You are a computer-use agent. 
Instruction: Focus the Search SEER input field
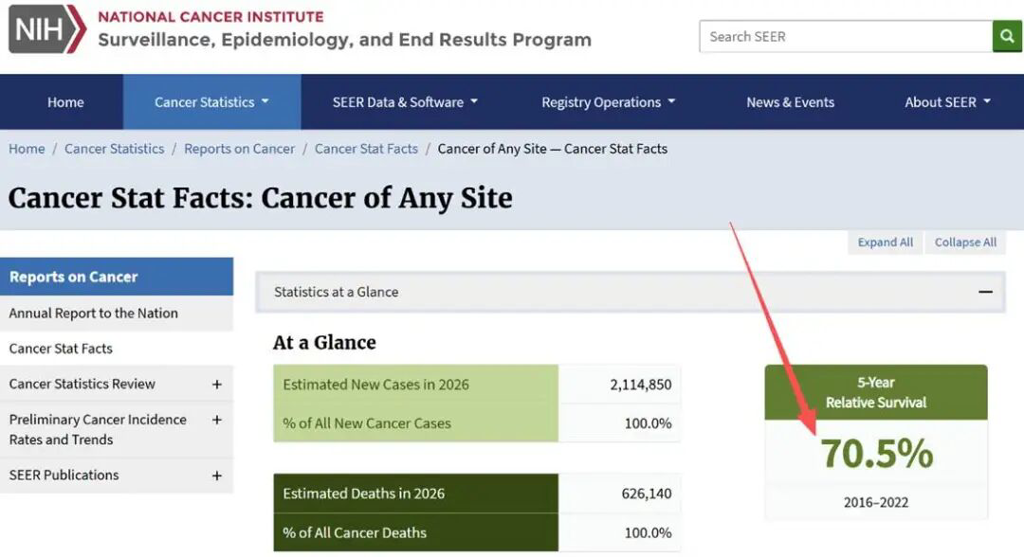[846, 37]
